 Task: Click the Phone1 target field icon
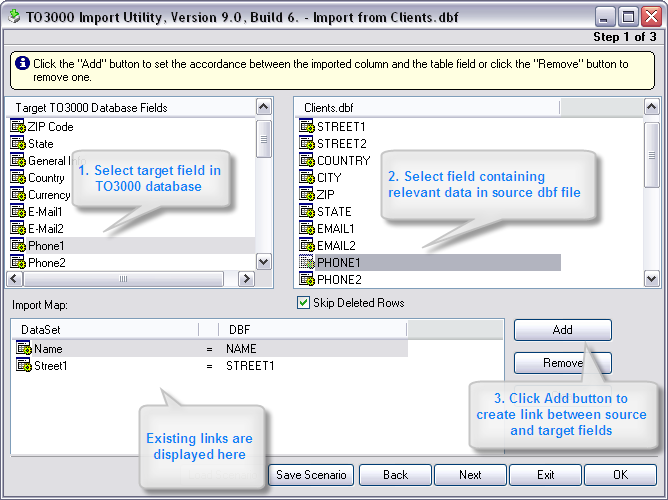[x=18, y=246]
